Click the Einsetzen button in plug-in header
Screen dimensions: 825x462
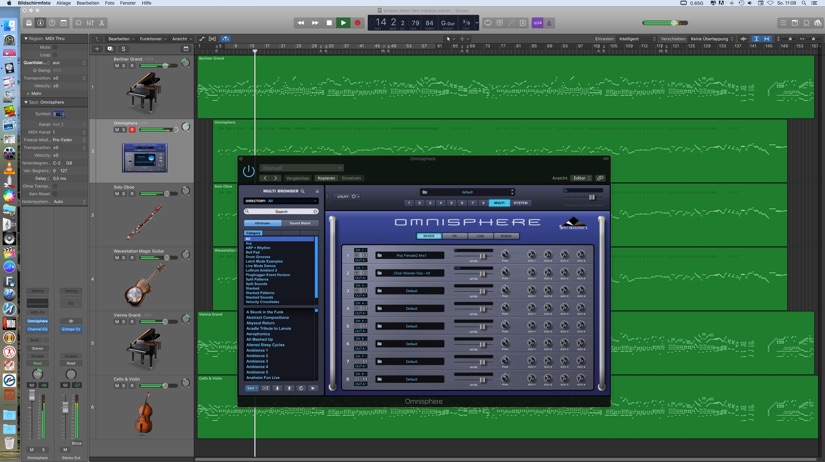[x=351, y=178]
